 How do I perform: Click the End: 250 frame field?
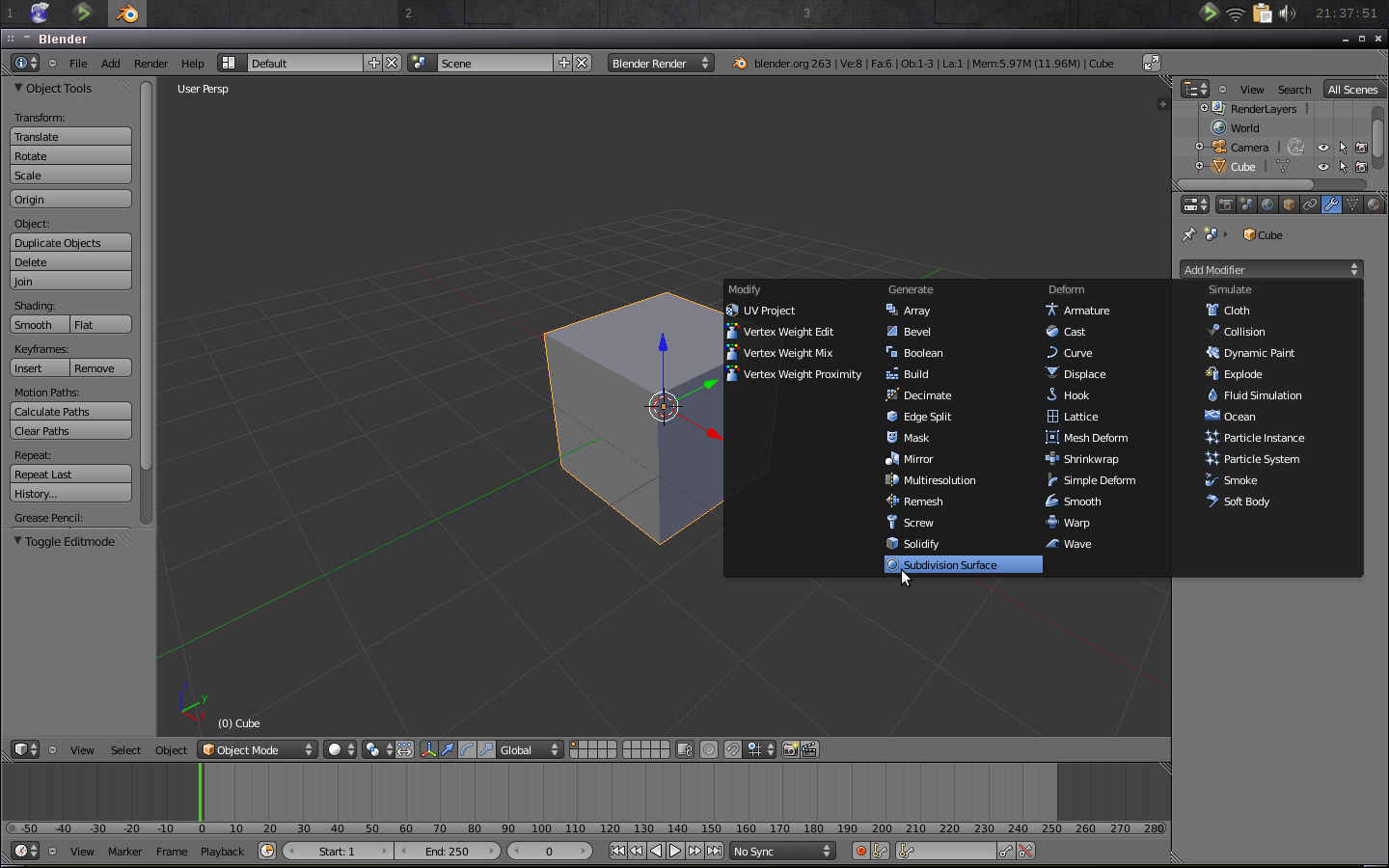tap(449, 851)
